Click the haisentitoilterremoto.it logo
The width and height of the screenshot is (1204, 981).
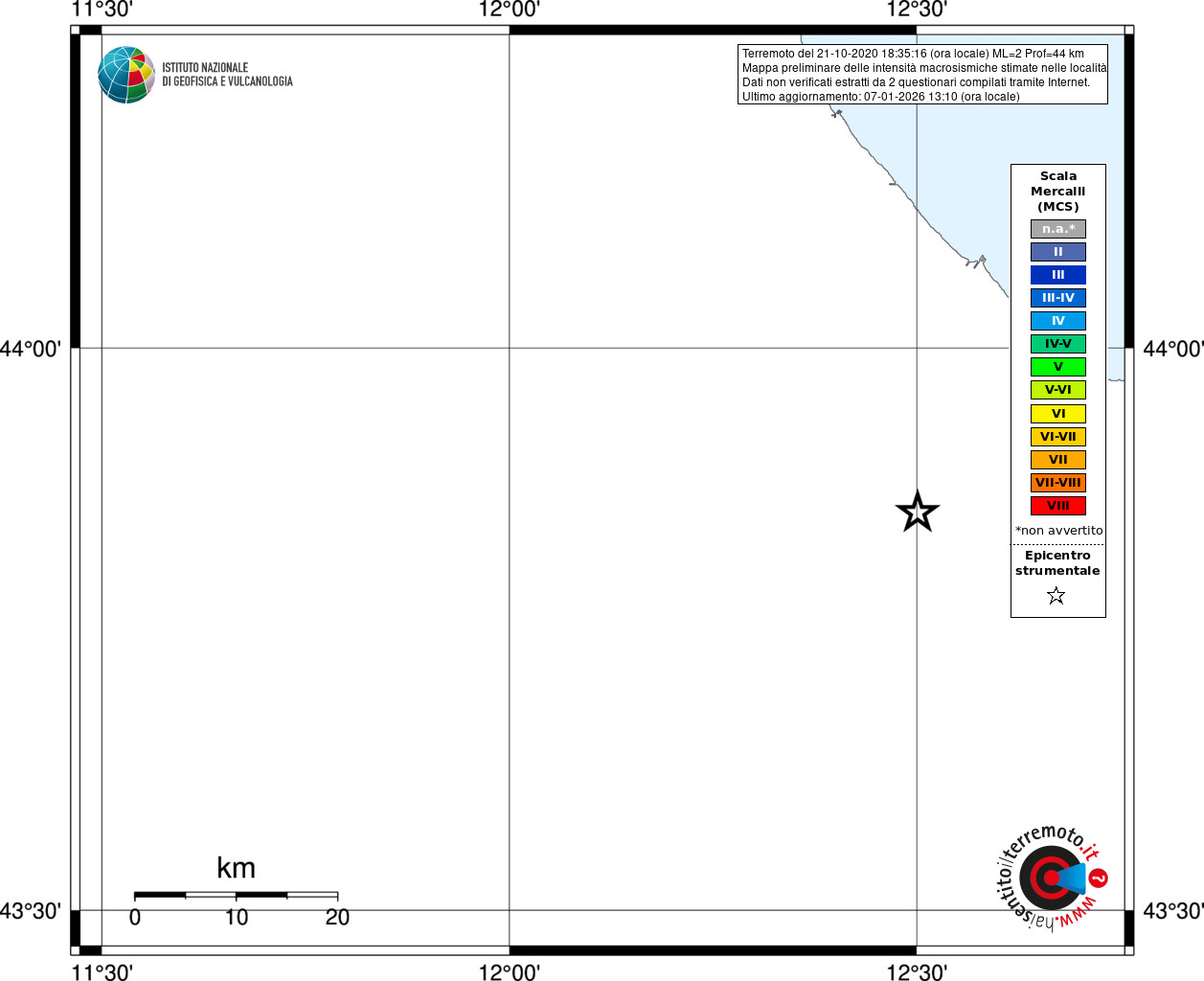1051,877
